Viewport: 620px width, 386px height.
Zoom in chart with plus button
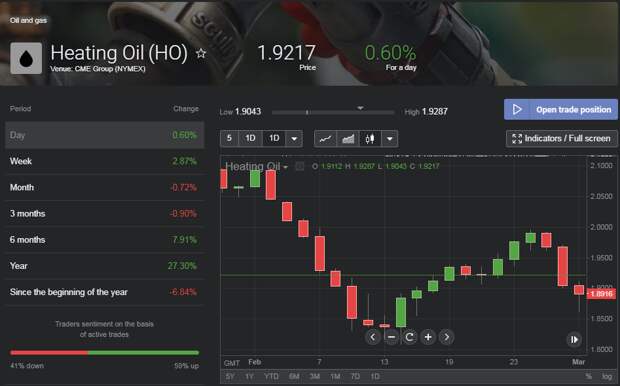[x=428, y=337]
